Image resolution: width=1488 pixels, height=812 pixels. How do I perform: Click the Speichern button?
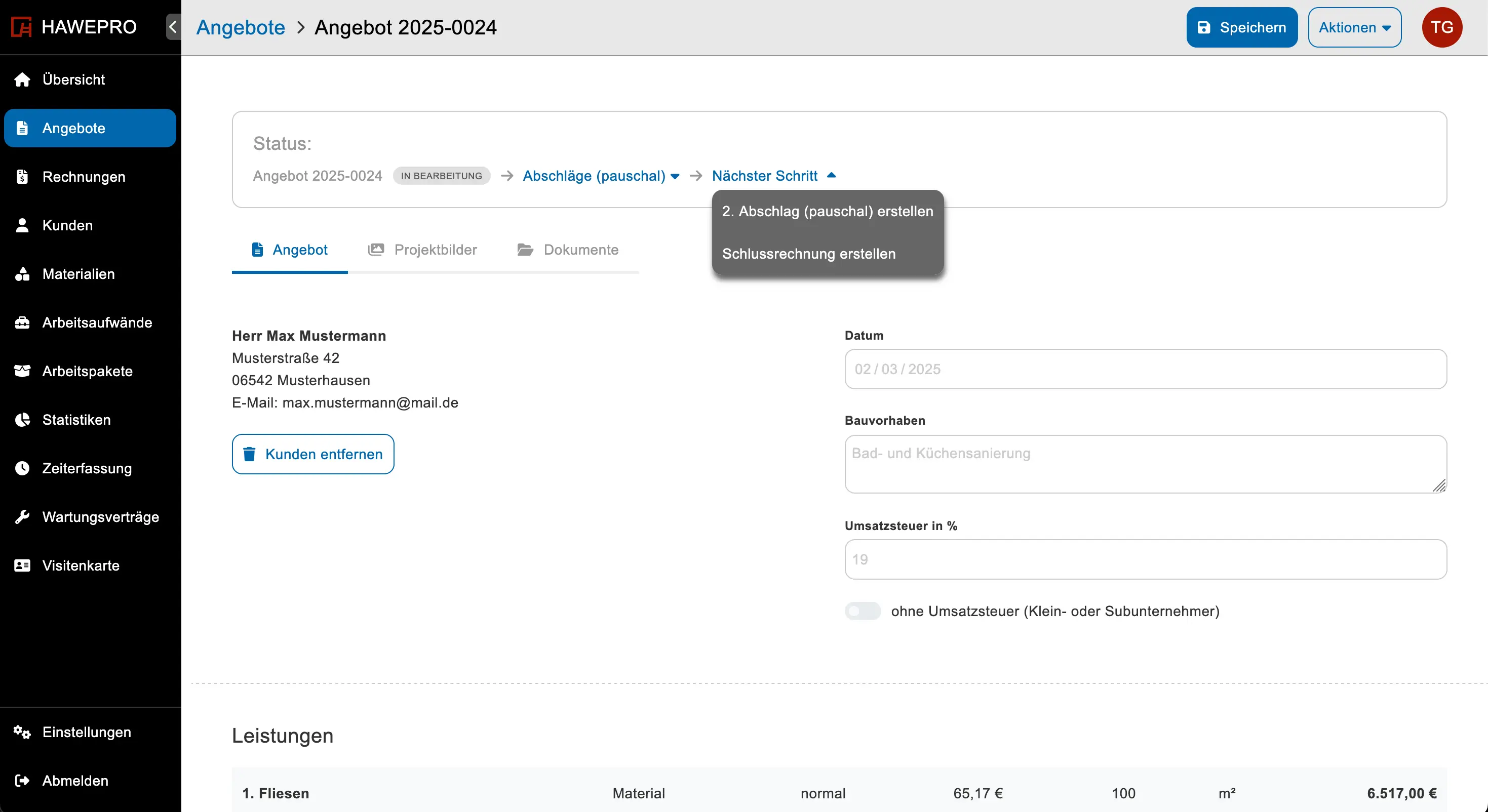click(x=1242, y=27)
